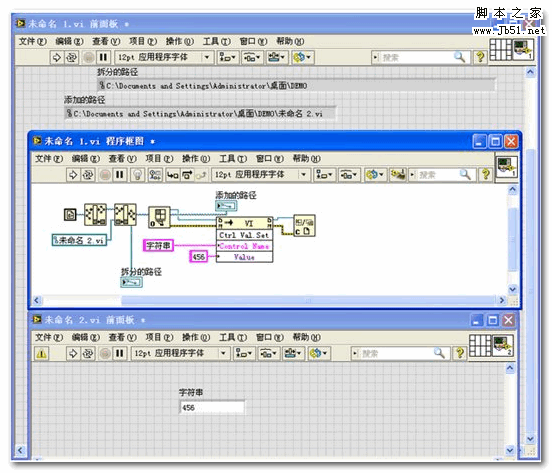Open 帮助 menu in 未命名 1.vi front panel
The height and width of the screenshot is (473, 552).
point(290,41)
